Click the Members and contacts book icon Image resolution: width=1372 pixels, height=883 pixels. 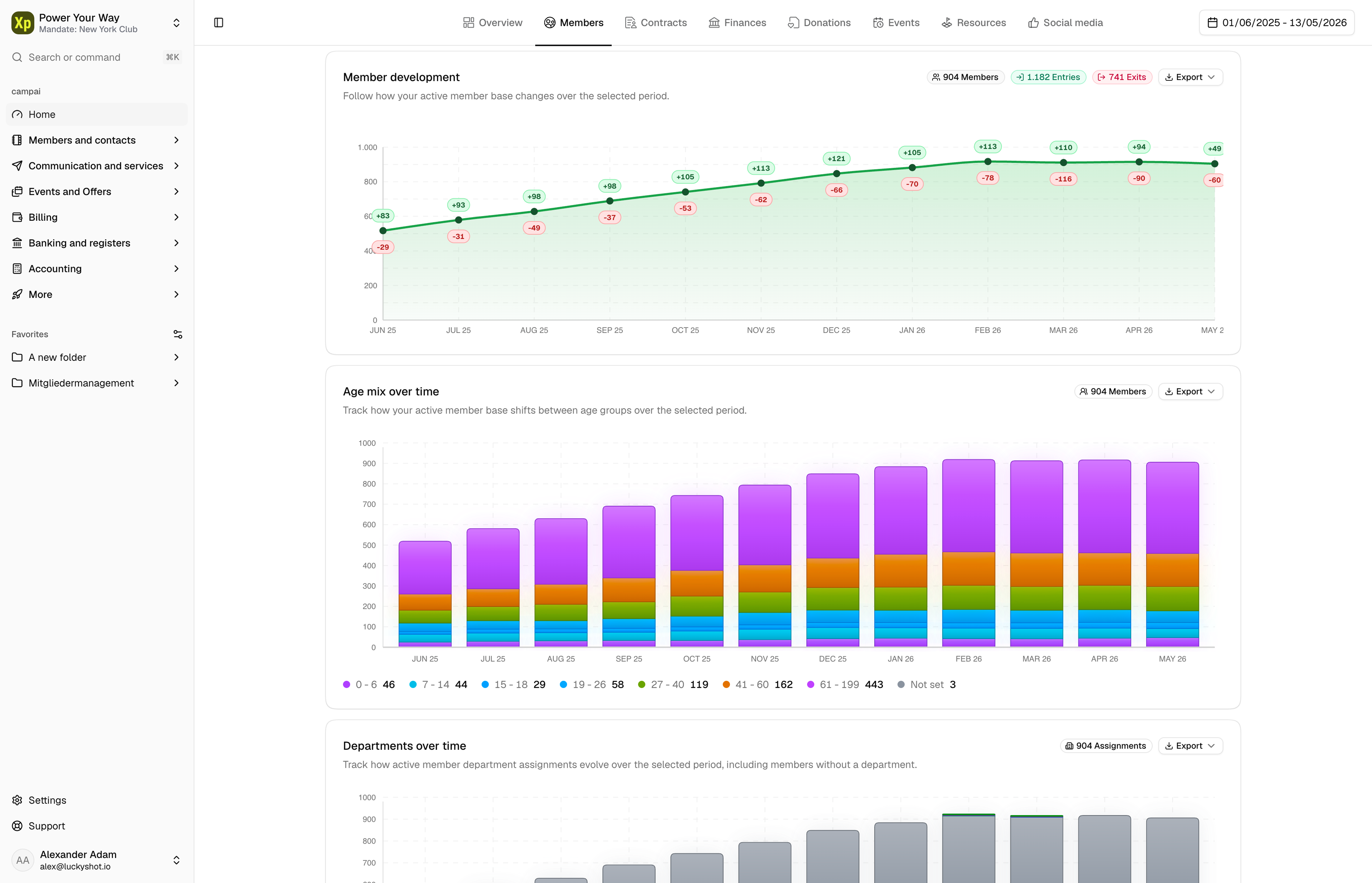17,140
